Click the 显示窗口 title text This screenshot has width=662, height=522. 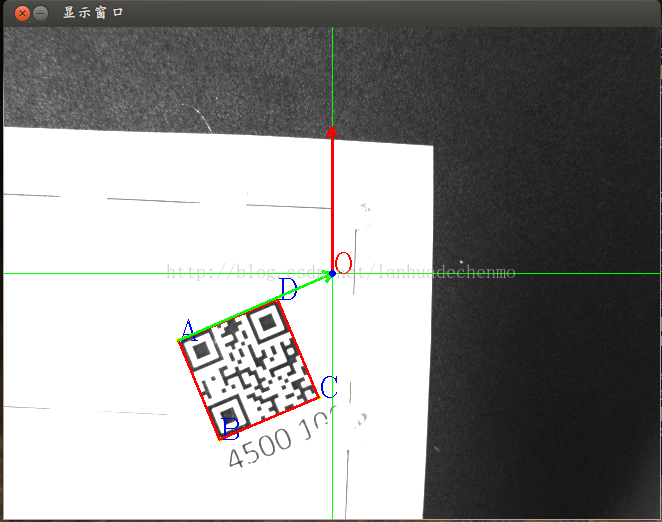(93, 13)
